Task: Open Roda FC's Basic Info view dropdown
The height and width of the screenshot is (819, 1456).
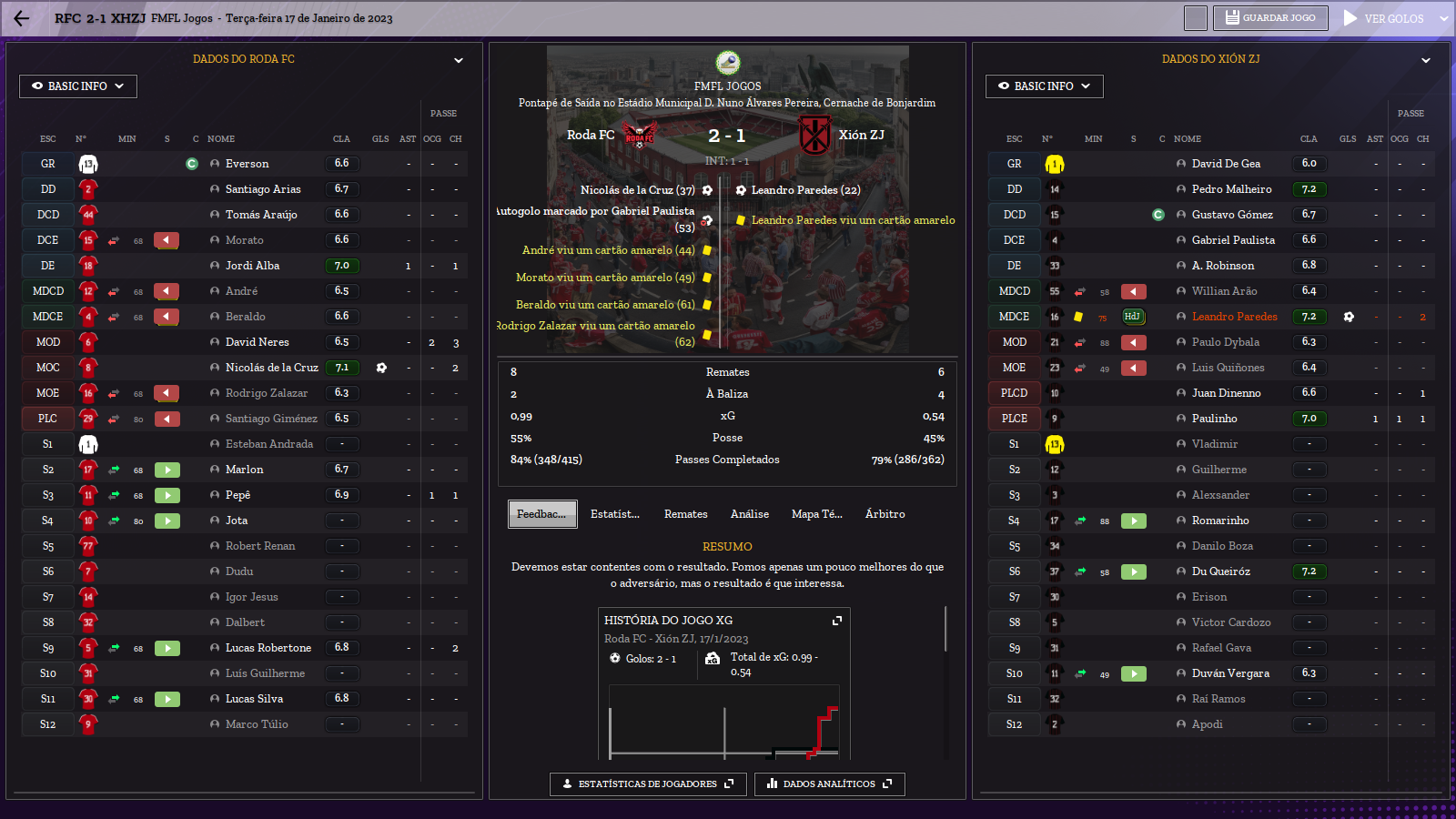Action: (x=78, y=86)
